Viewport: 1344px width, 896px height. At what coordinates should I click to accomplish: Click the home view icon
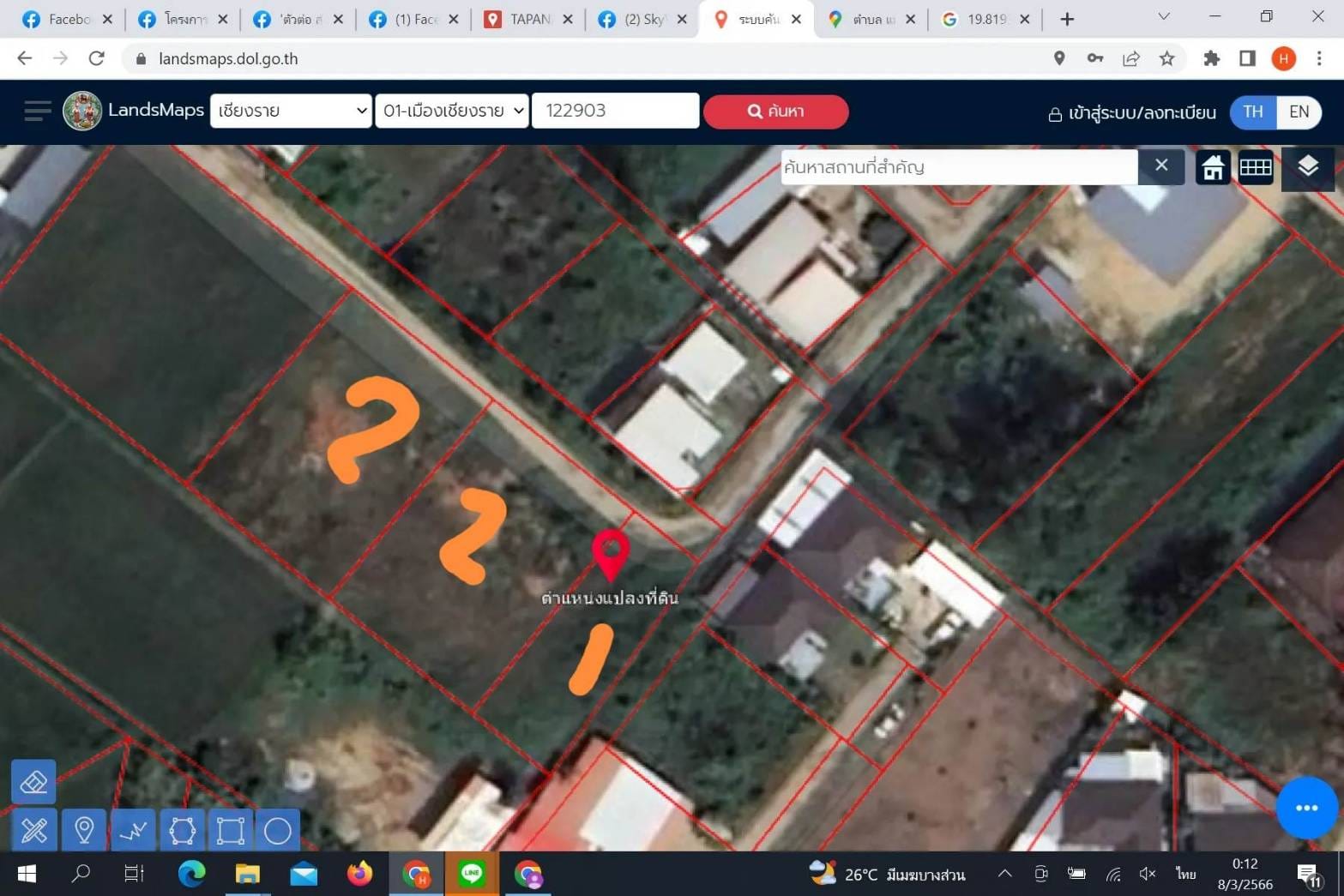point(1213,167)
